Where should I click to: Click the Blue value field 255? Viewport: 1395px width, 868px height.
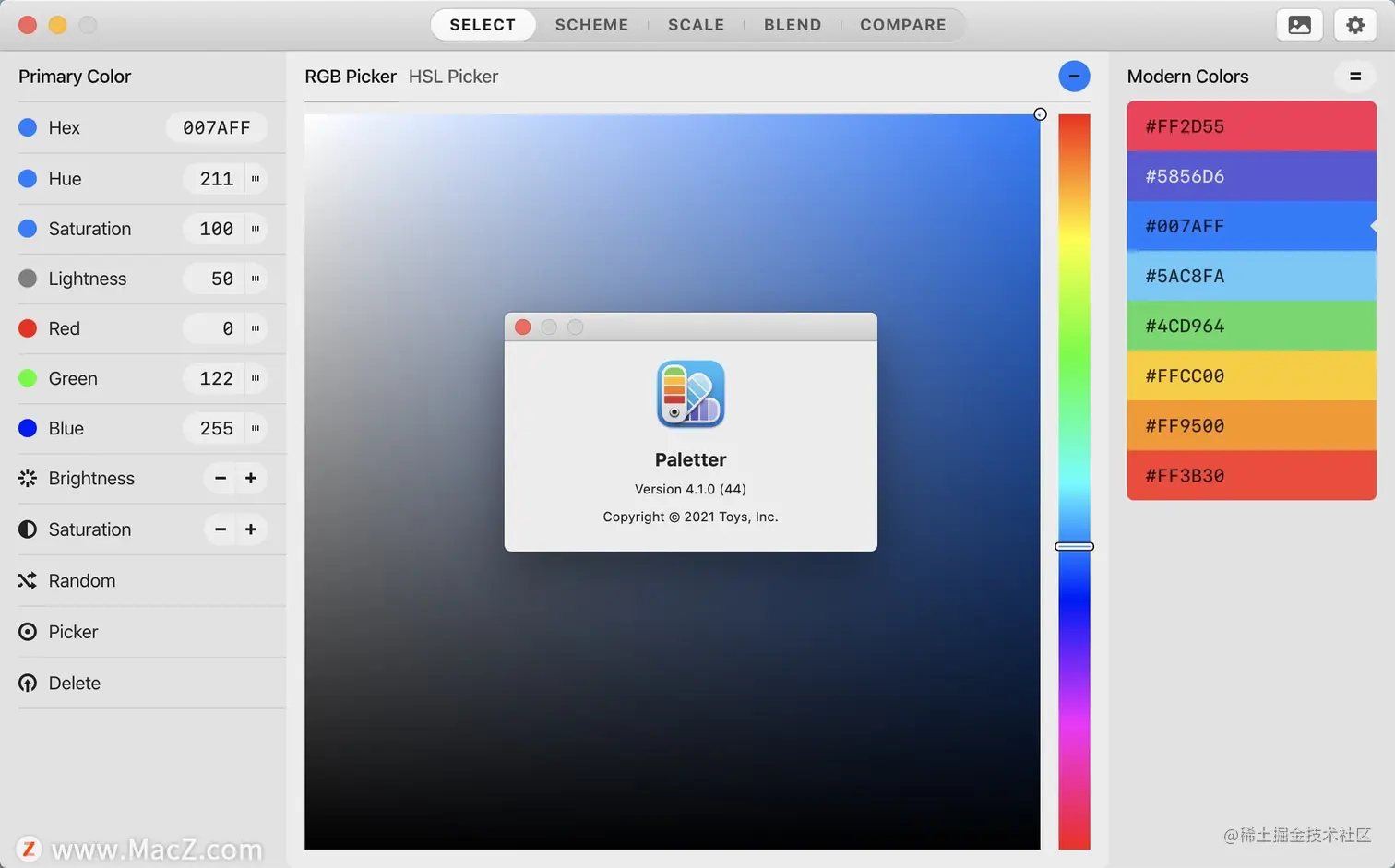coord(215,428)
